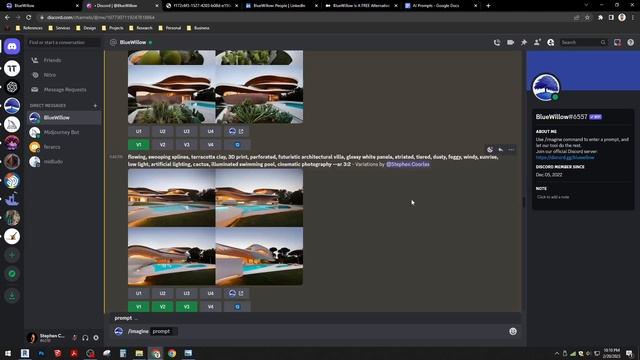Screen dimensions: 640x360
Task: Deafen audio with headphones icon
Action: tap(85, 338)
